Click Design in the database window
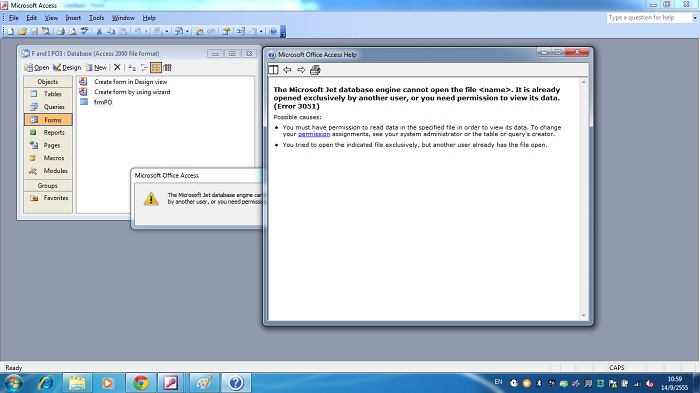The width and height of the screenshot is (700, 393). pos(67,67)
